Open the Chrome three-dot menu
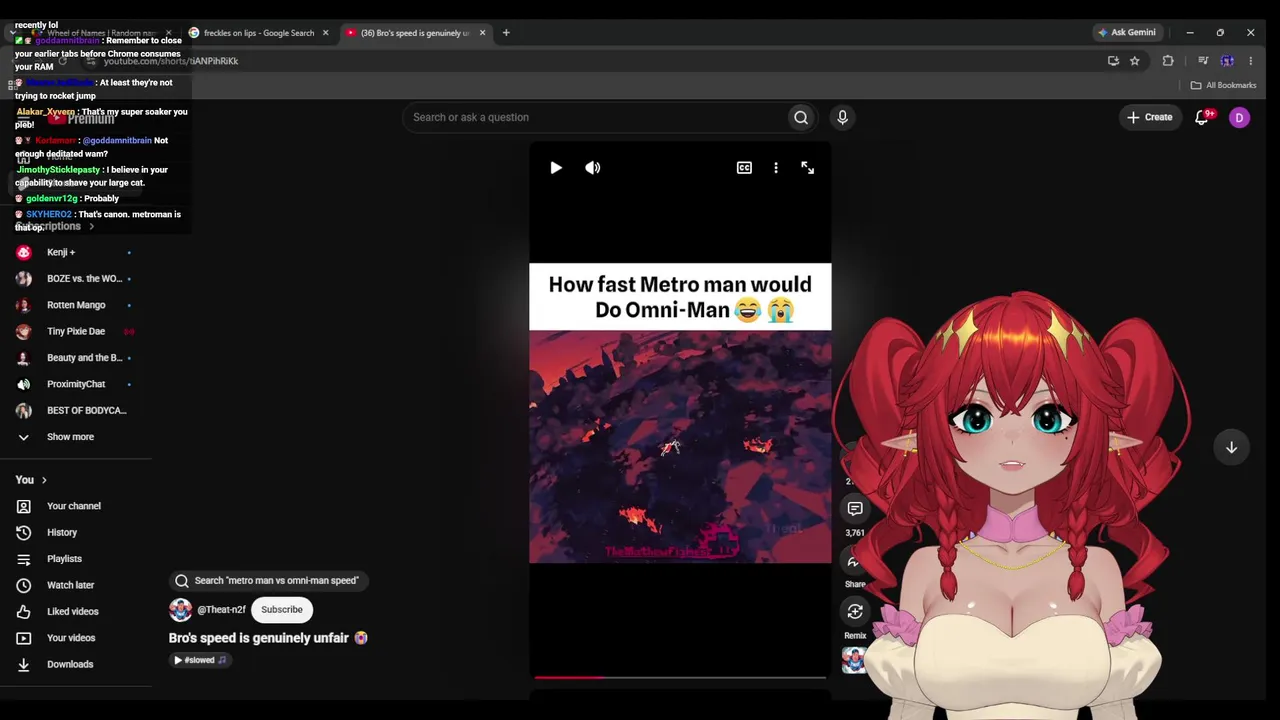1280x720 pixels. coord(1250,61)
